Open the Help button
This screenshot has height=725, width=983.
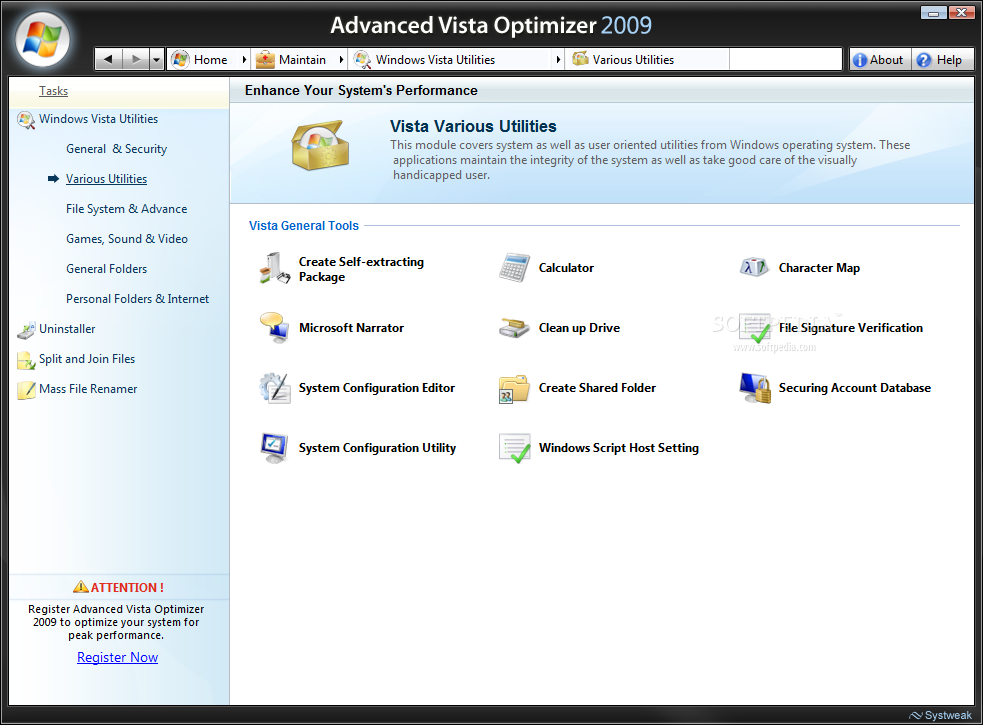[x=941, y=60]
